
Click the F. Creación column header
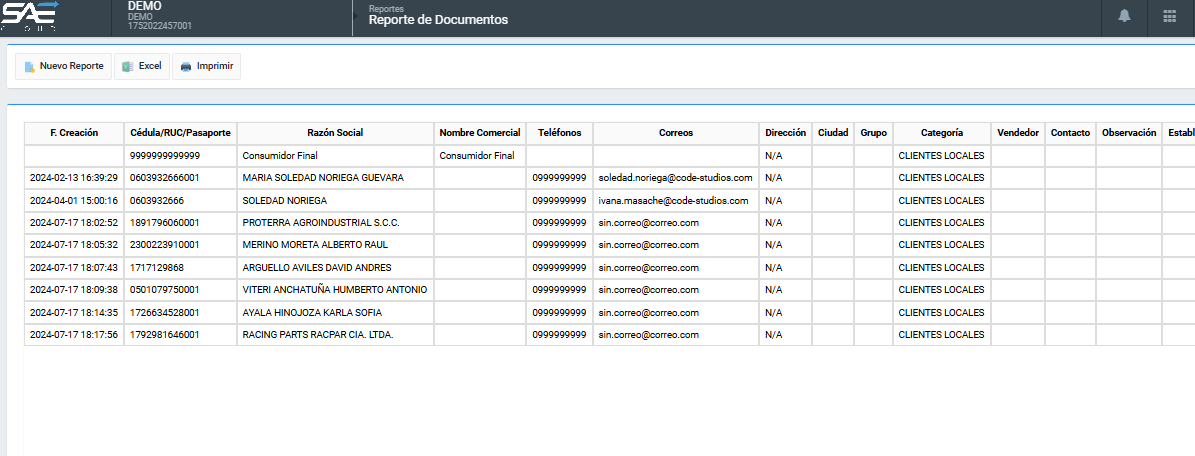(x=74, y=133)
